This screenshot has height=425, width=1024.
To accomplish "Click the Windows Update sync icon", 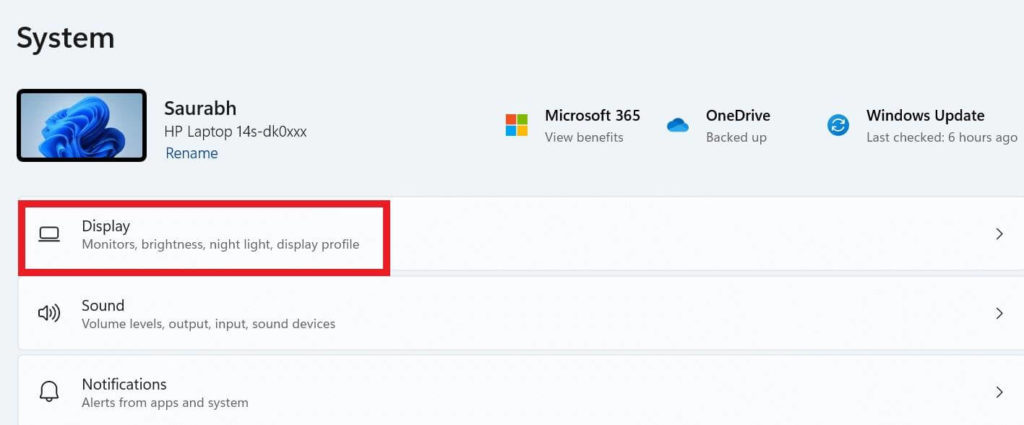I will pos(838,125).
